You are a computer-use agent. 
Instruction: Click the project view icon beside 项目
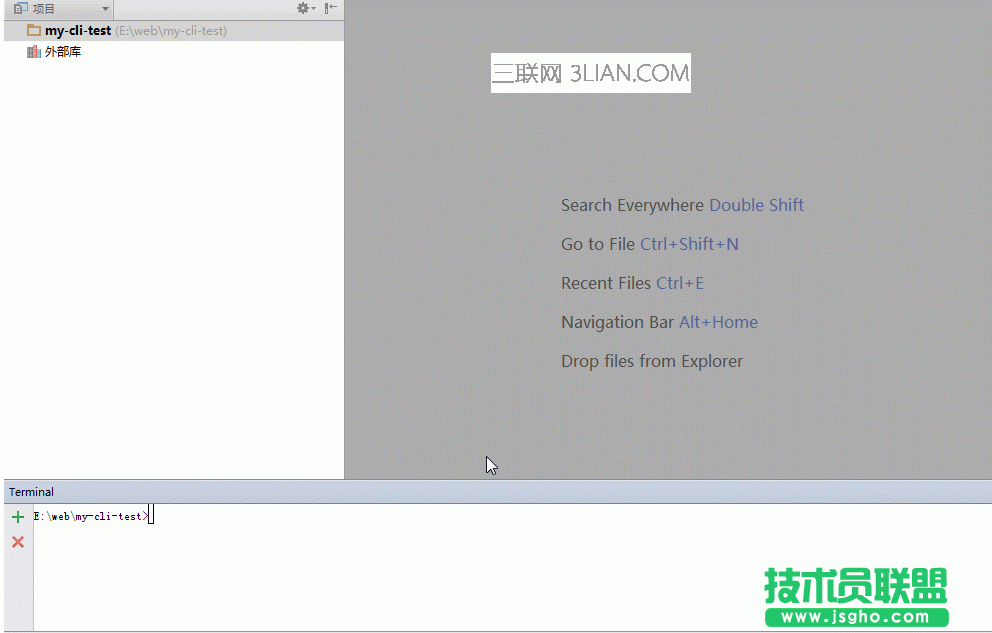click(x=20, y=8)
